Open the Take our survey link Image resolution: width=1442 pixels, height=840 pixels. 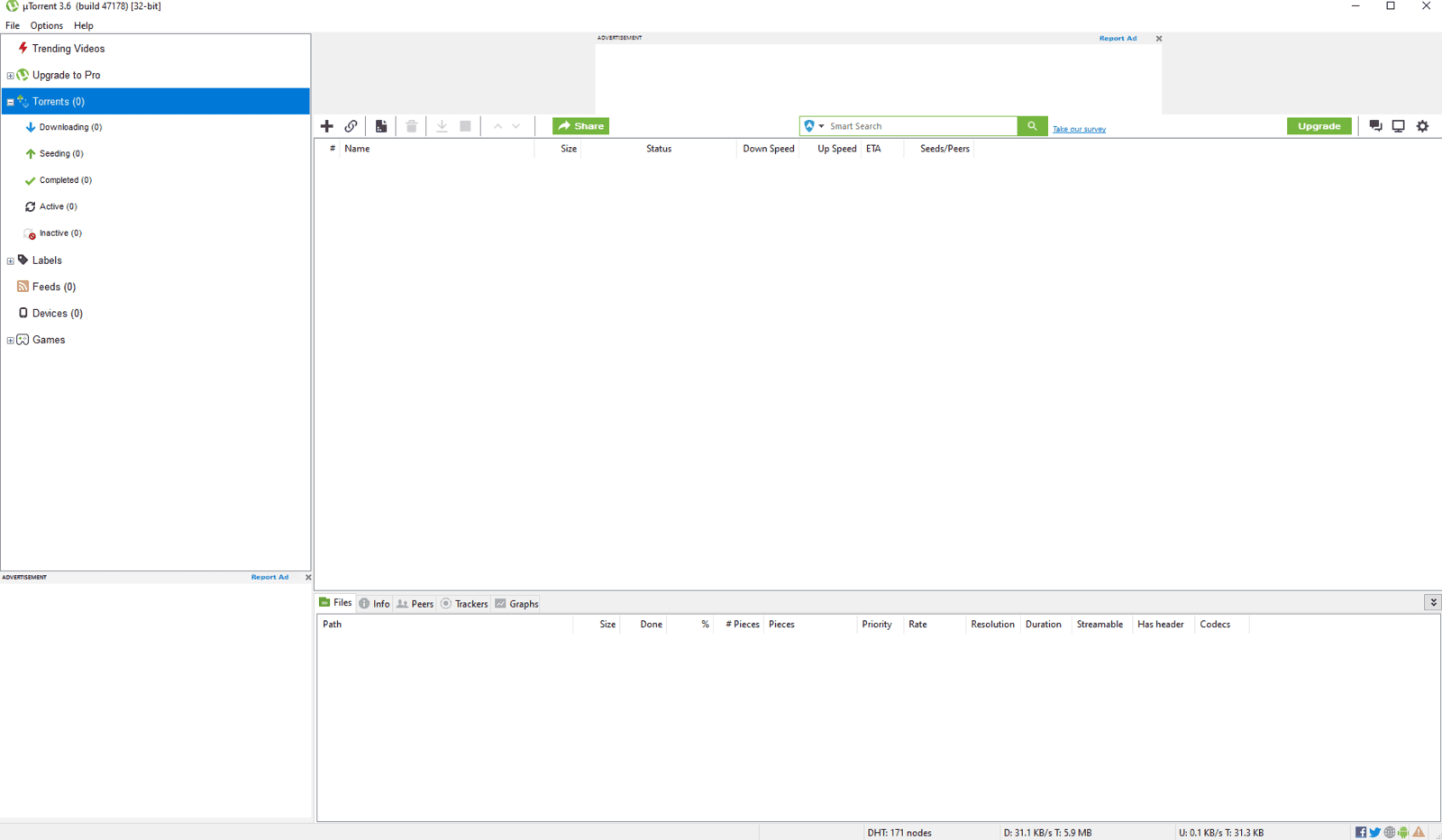click(1079, 129)
